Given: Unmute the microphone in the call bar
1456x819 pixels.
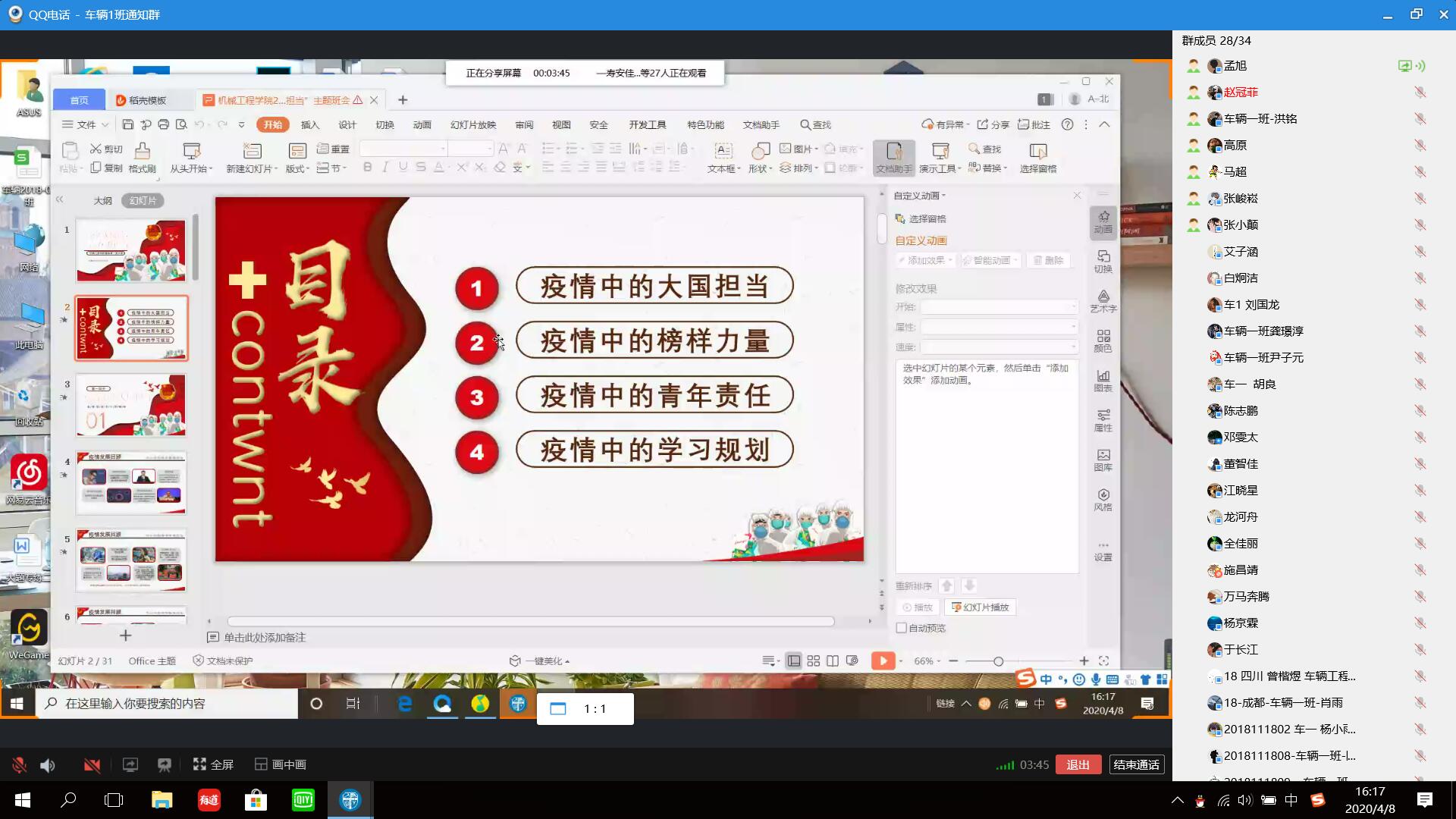Looking at the screenshot, I should [x=20, y=765].
